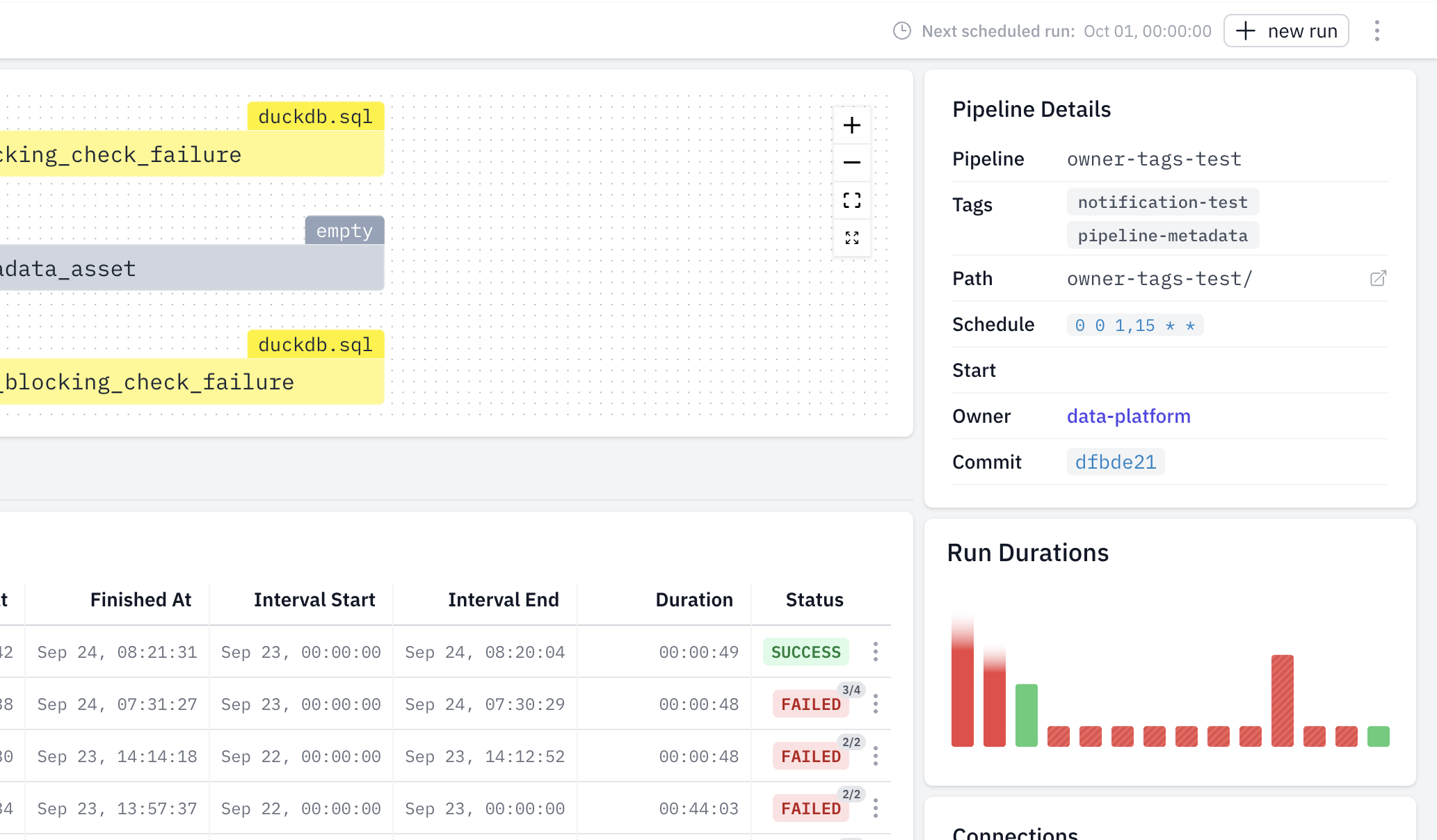Image resolution: width=1437 pixels, height=840 pixels.
Task: Open row menu for run finished 07:31:27
Action: tap(876, 704)
